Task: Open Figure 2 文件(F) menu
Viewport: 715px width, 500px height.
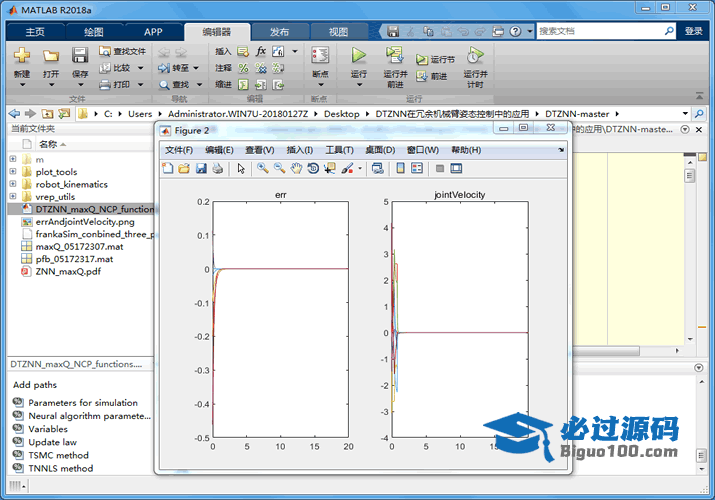Action: point(179,150)
